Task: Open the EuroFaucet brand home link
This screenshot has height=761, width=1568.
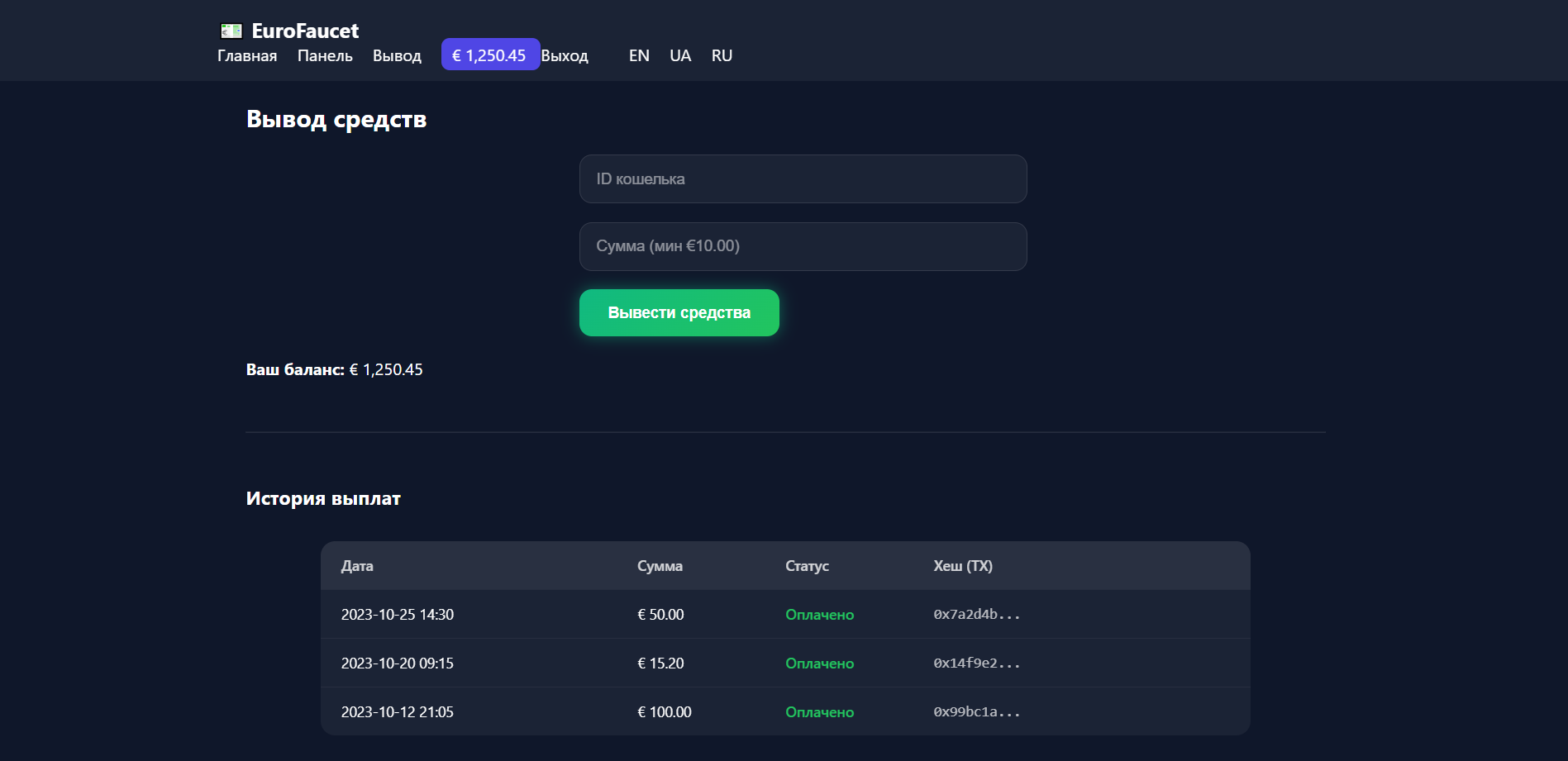Action: [x=304, y=31]
